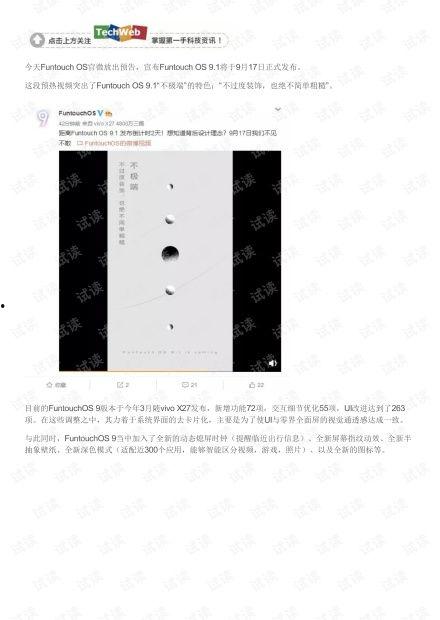Favorite the post with the star icon

56,385
